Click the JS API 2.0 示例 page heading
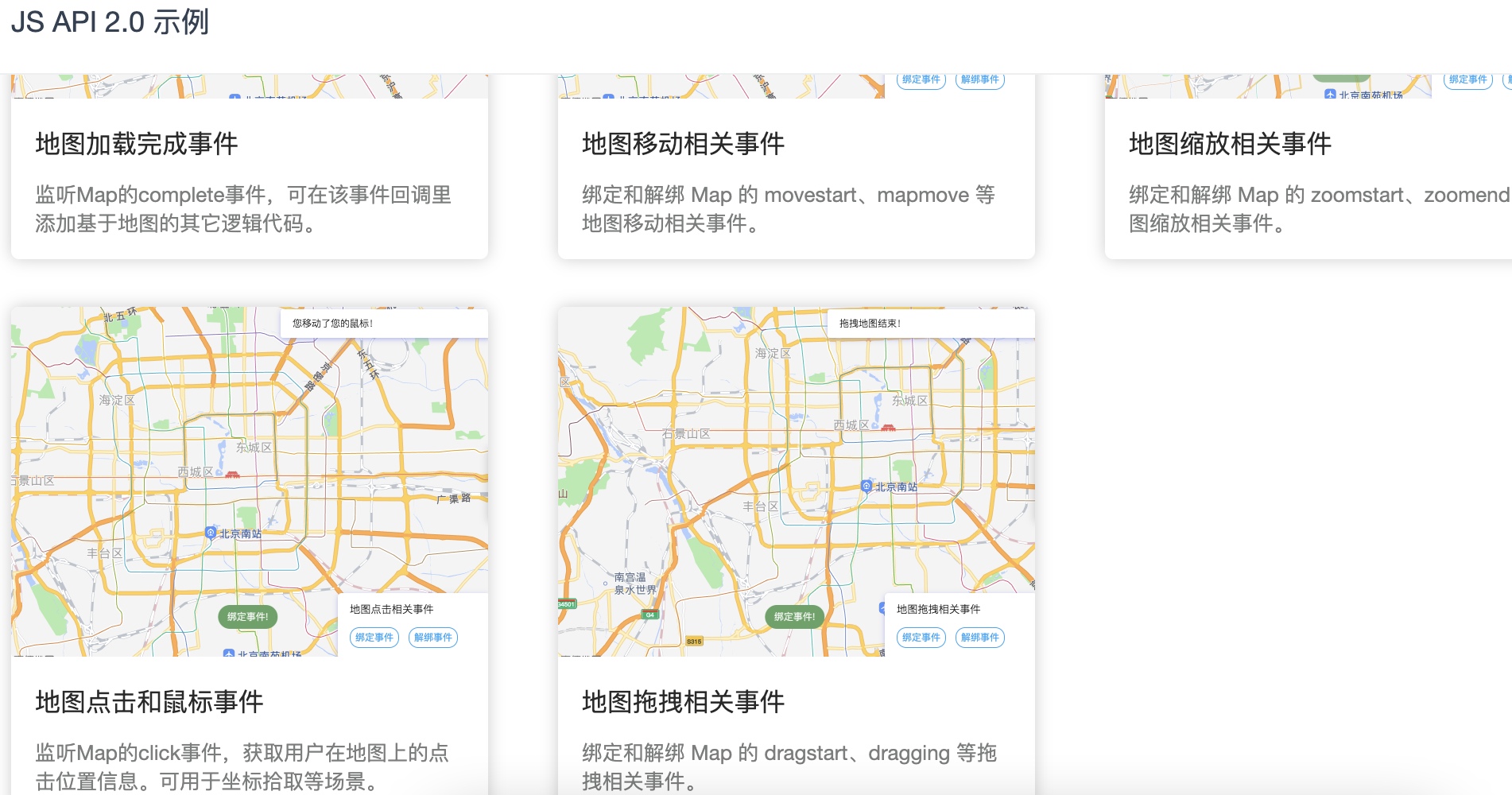Viewport: 1512px width, 795px height. tap(110, 21)
